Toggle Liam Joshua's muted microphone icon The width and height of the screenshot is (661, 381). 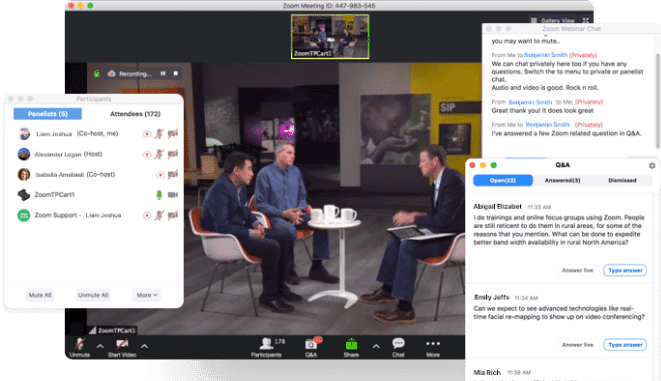click(x=159, y=134)
